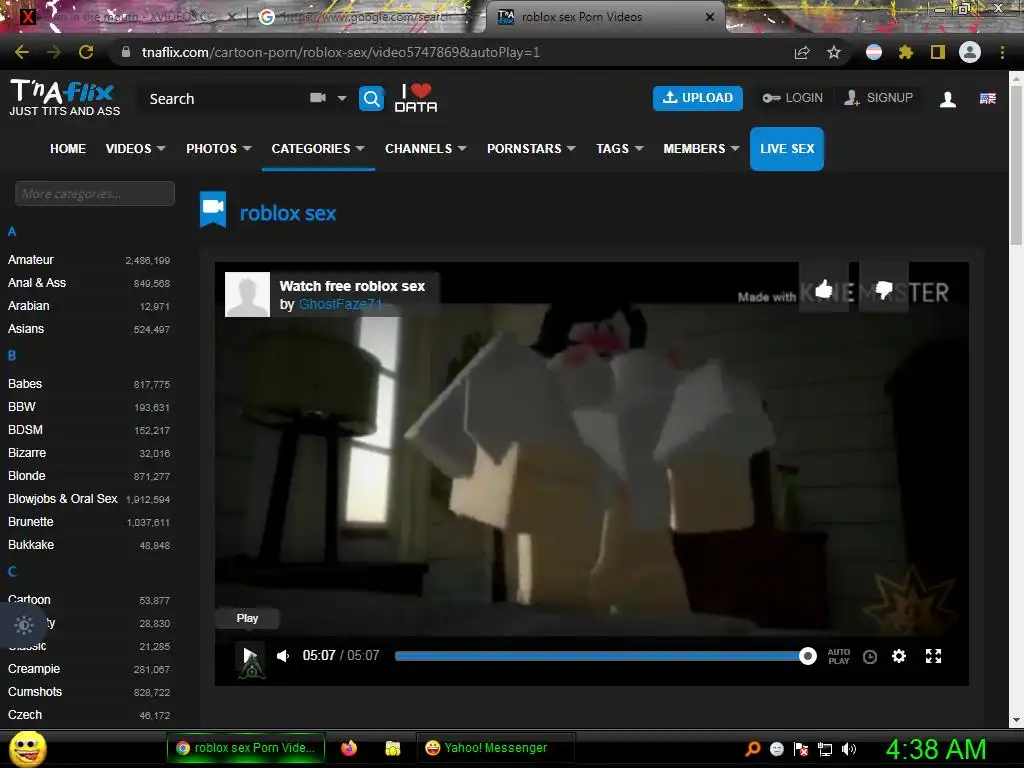Give the video a thumbs down
1024x768 pixels.
pos(884,288)
